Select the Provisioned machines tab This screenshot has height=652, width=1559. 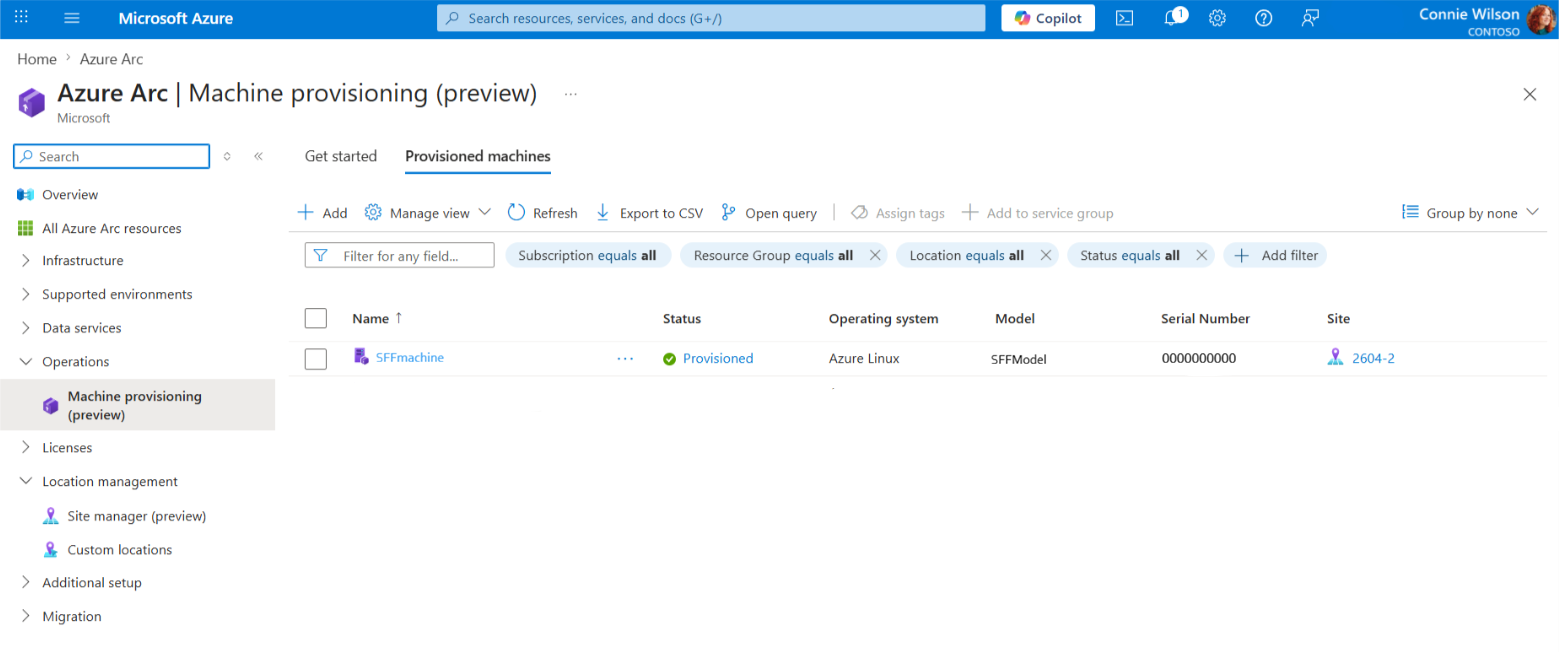[x=478, y=156]
